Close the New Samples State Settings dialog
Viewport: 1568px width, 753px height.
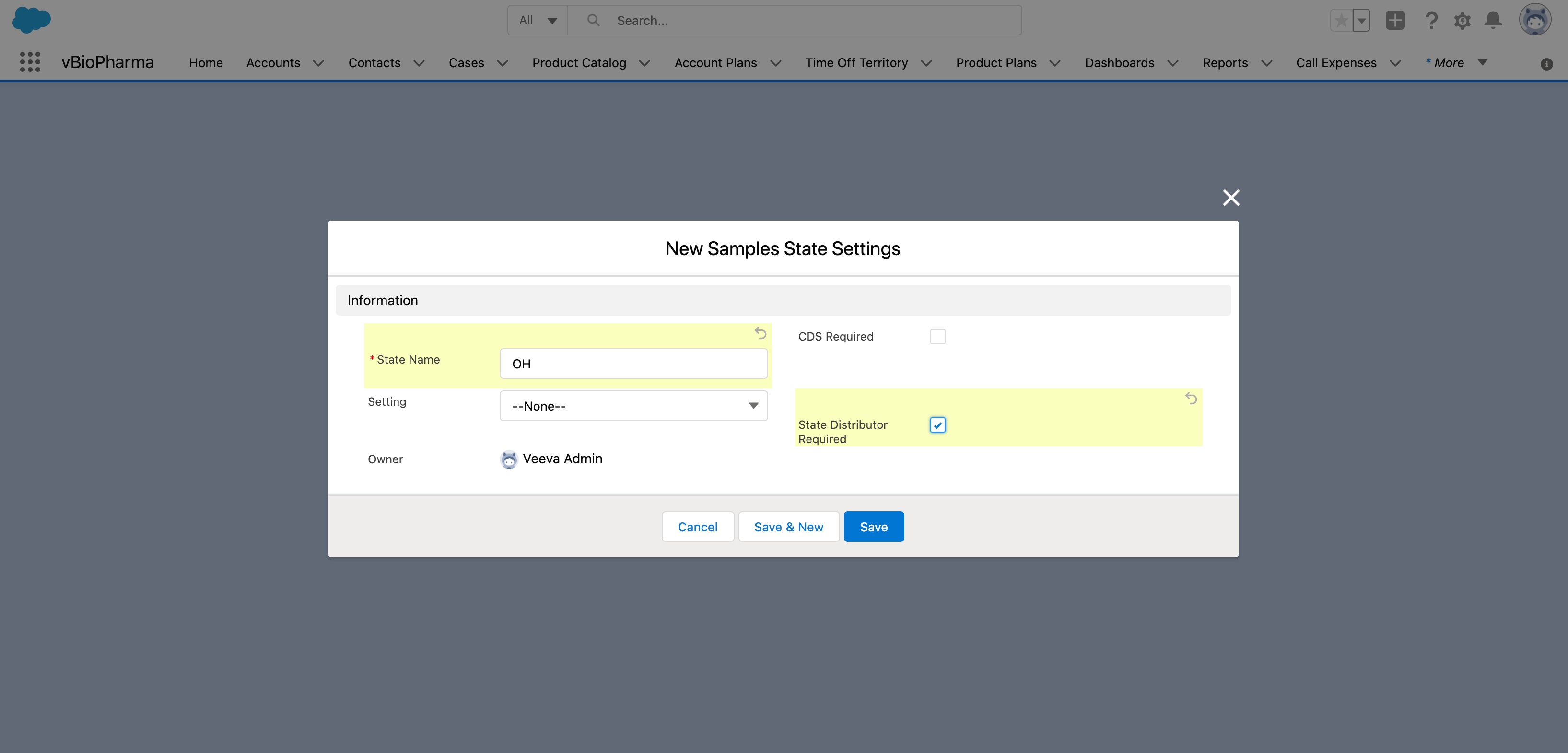1231,197
